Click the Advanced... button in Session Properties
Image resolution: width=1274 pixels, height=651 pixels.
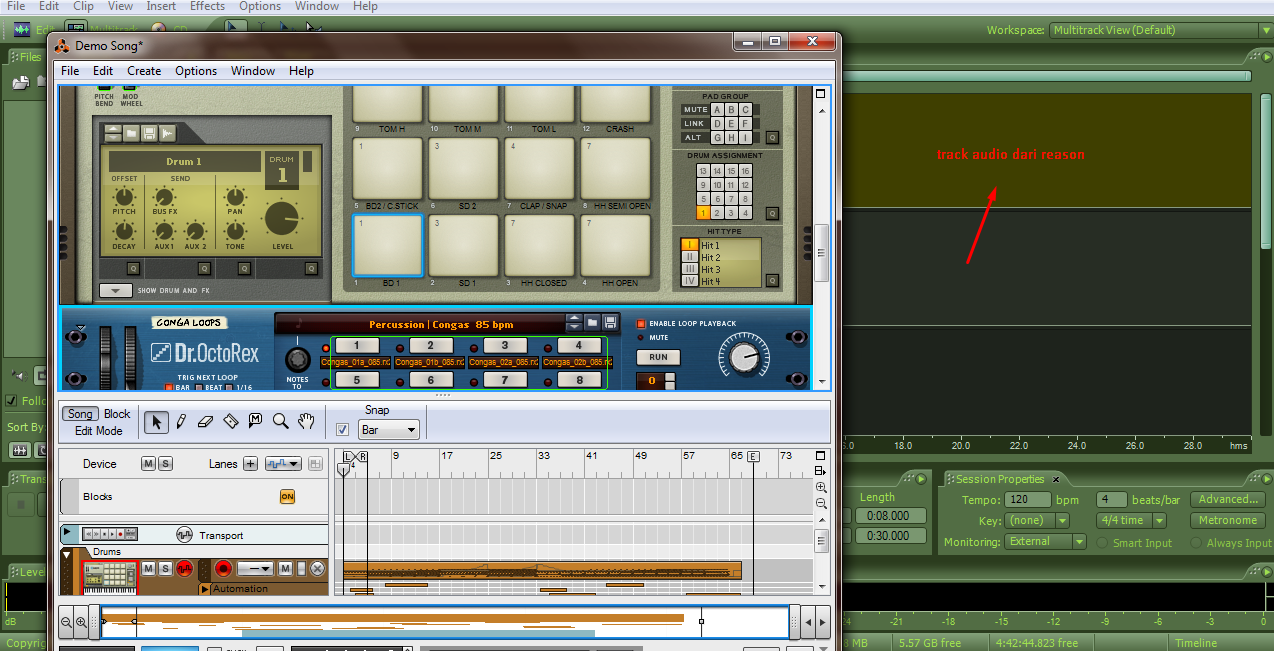click(1229, 499)
